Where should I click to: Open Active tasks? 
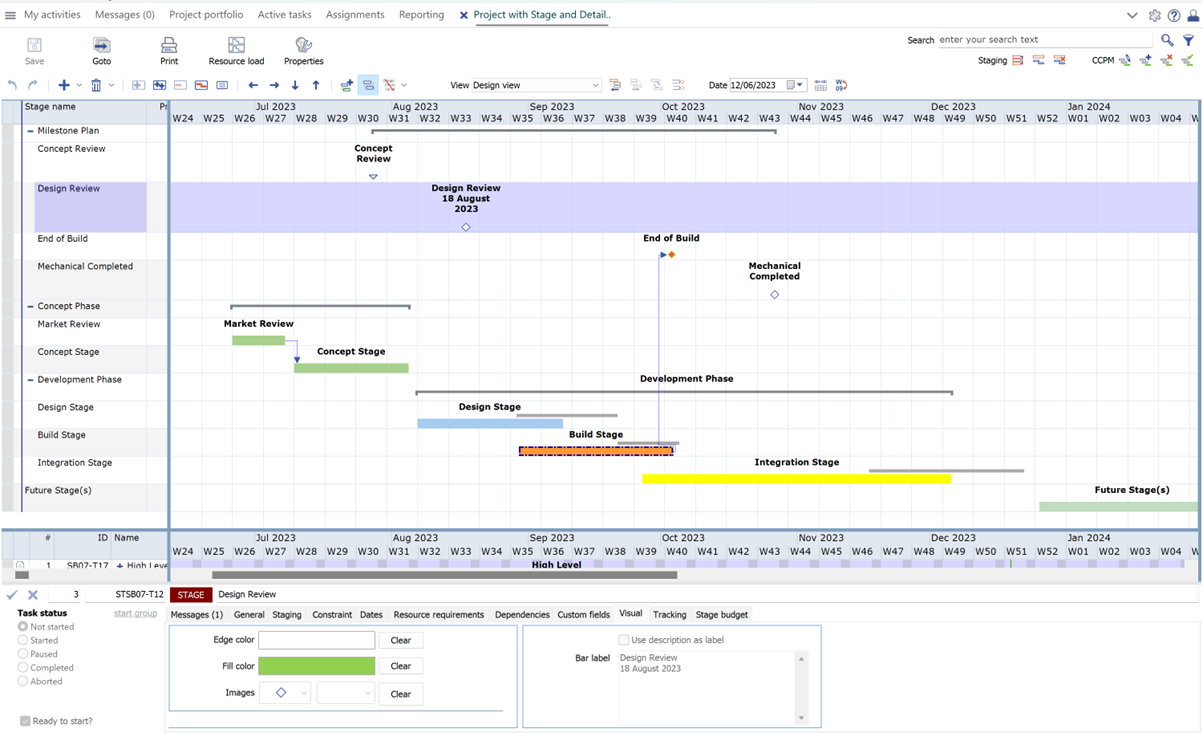click(x=284, y=15)
